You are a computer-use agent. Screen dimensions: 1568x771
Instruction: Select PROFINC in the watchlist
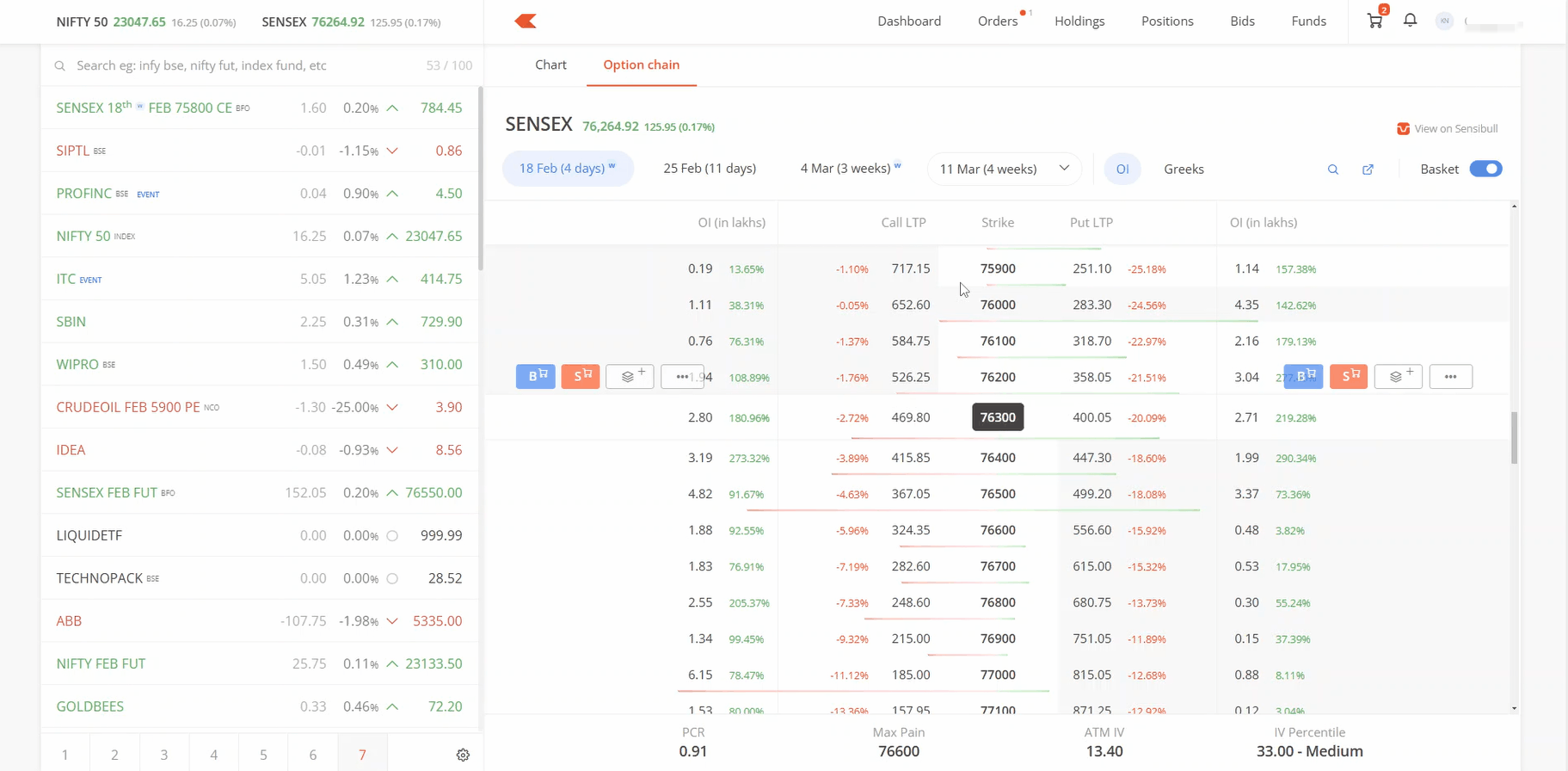pos(259,194)
